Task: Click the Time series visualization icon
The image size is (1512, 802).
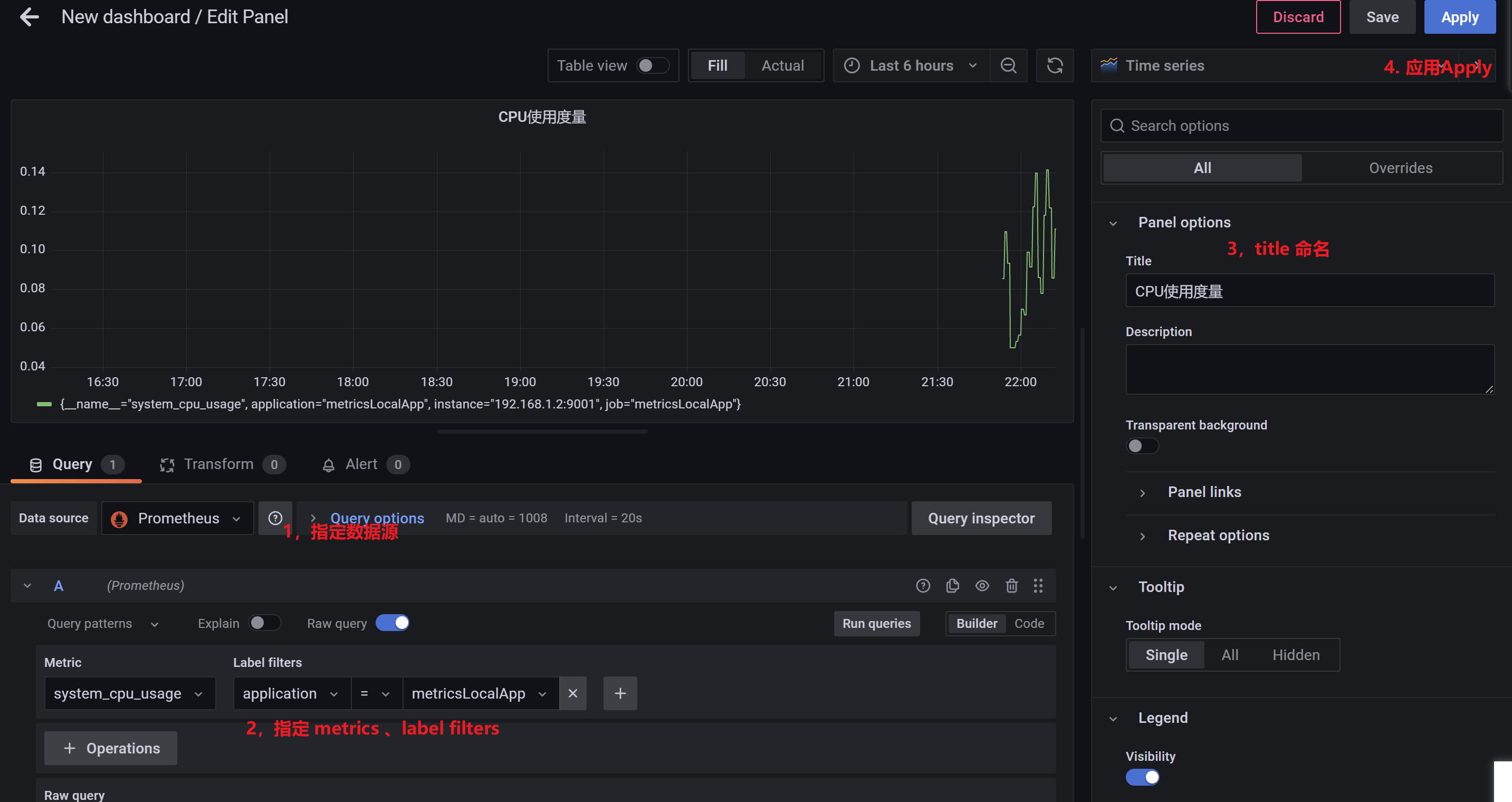Action: pos(1108,64)
